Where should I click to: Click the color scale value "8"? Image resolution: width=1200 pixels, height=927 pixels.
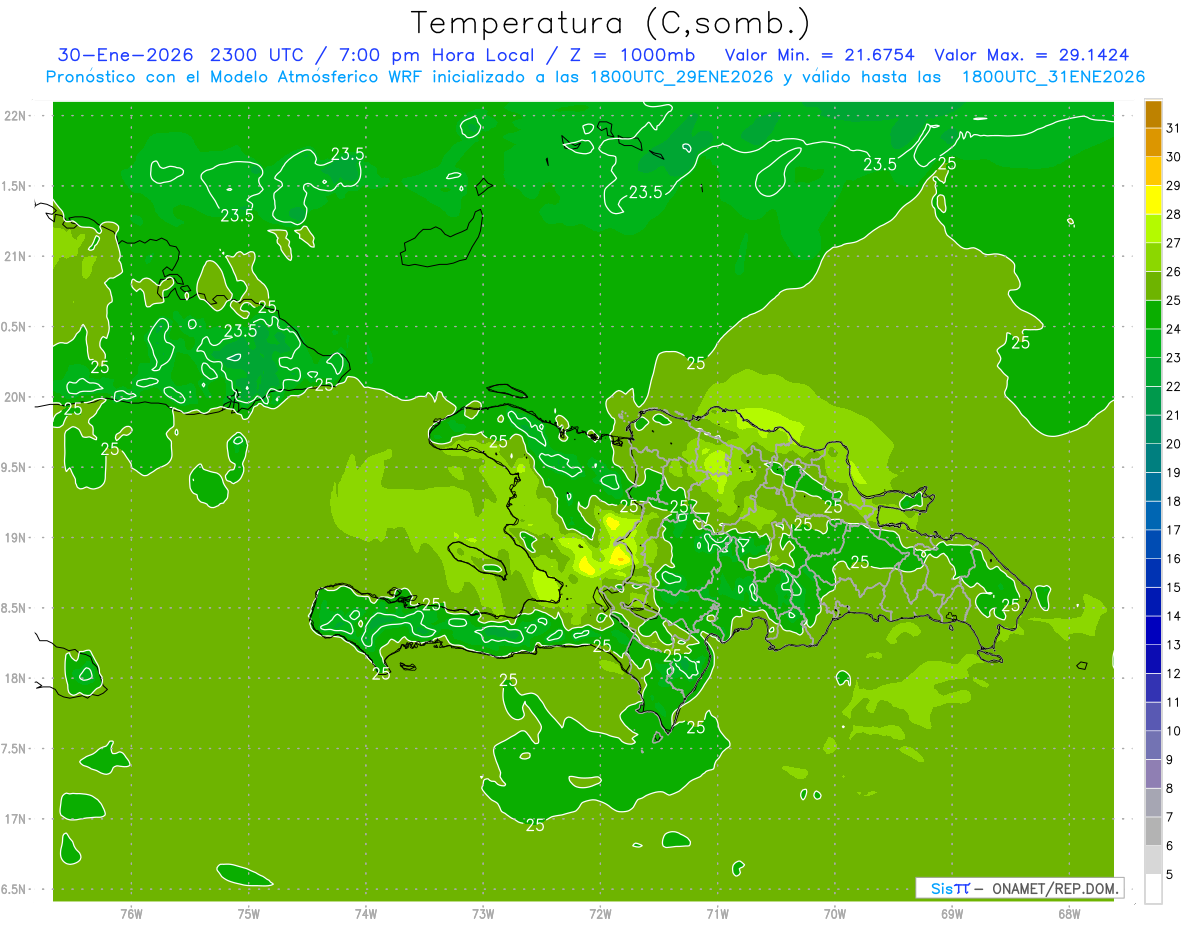(1170, 788)
